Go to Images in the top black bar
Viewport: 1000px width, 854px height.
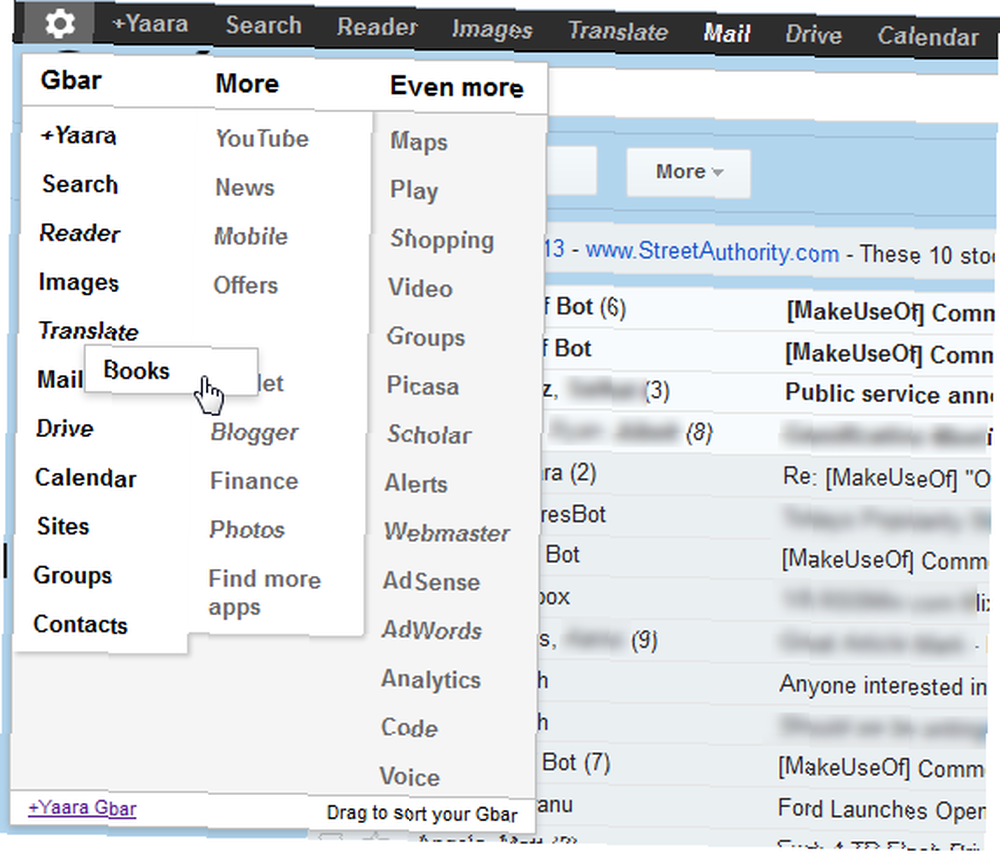492,29
